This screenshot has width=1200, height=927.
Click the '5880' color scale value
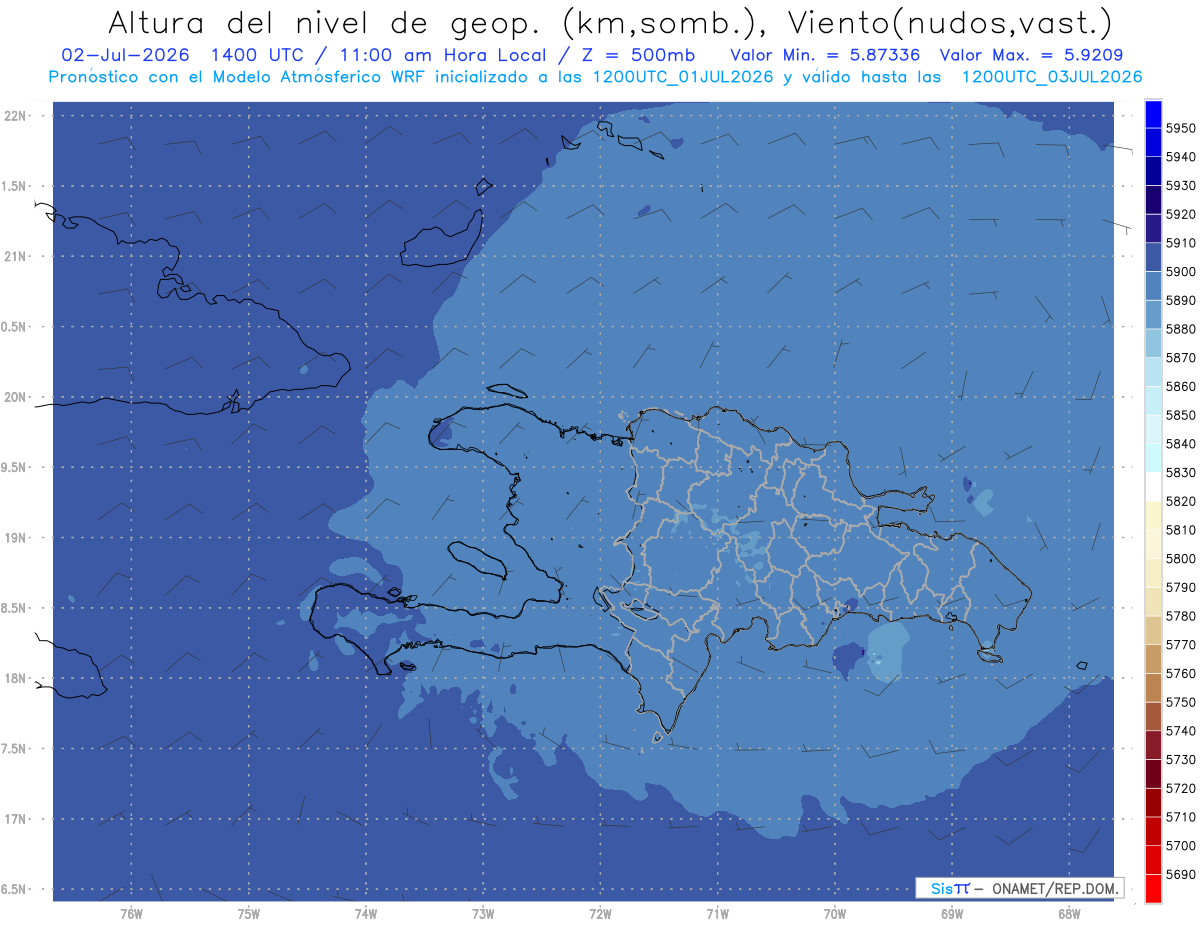pos(1181,329)
